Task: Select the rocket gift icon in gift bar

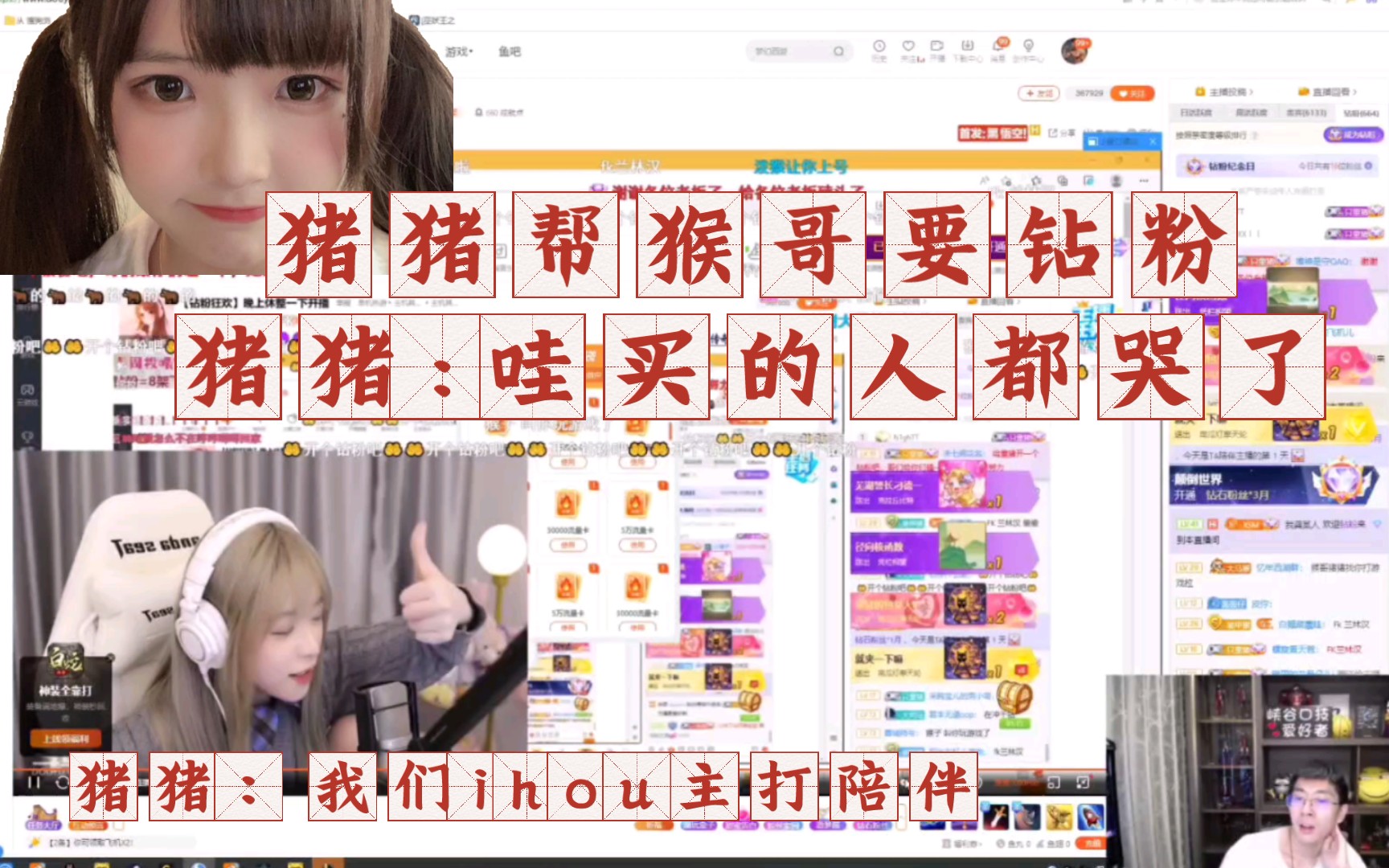Action: (x=1090, y=817)
